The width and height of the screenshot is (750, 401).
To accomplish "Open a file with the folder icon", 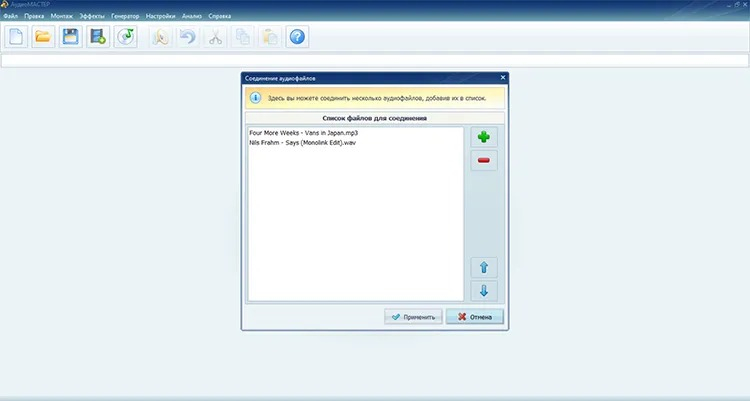I will [x=43, y=37].
